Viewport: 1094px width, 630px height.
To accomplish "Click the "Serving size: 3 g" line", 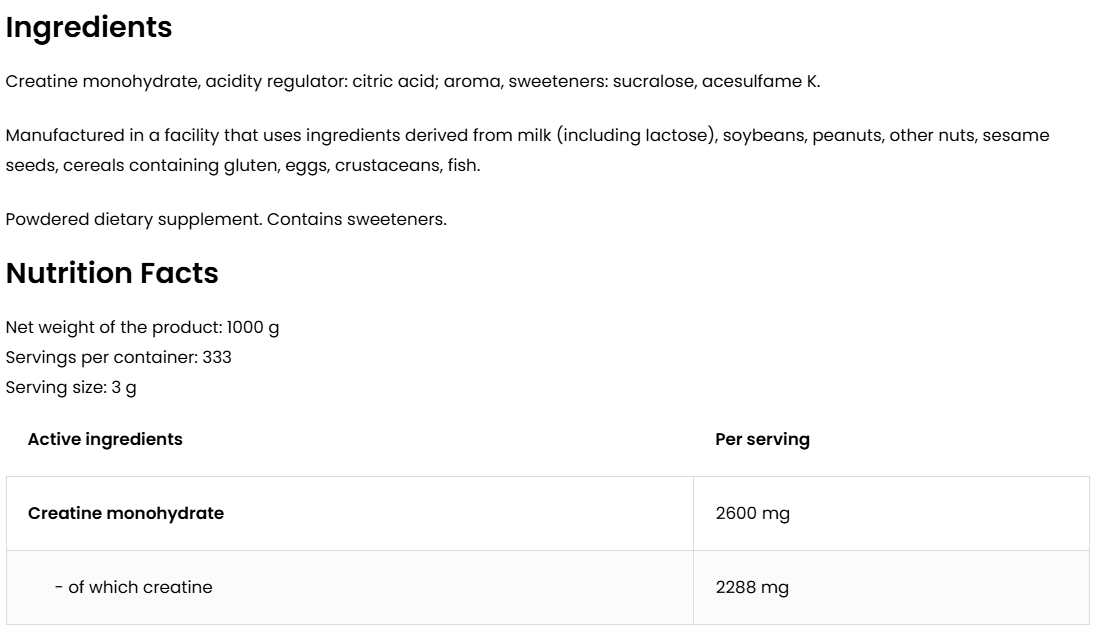I will tap(71, 387).
